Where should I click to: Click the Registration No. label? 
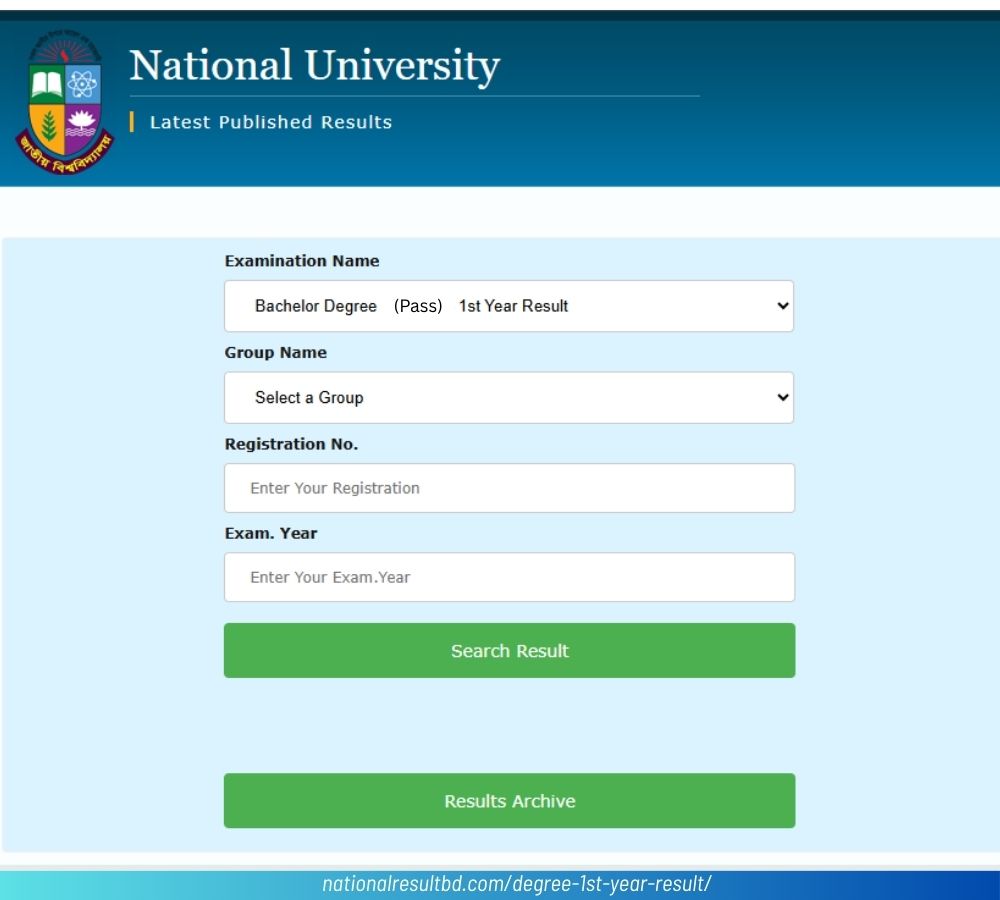[x=291, y=445]
